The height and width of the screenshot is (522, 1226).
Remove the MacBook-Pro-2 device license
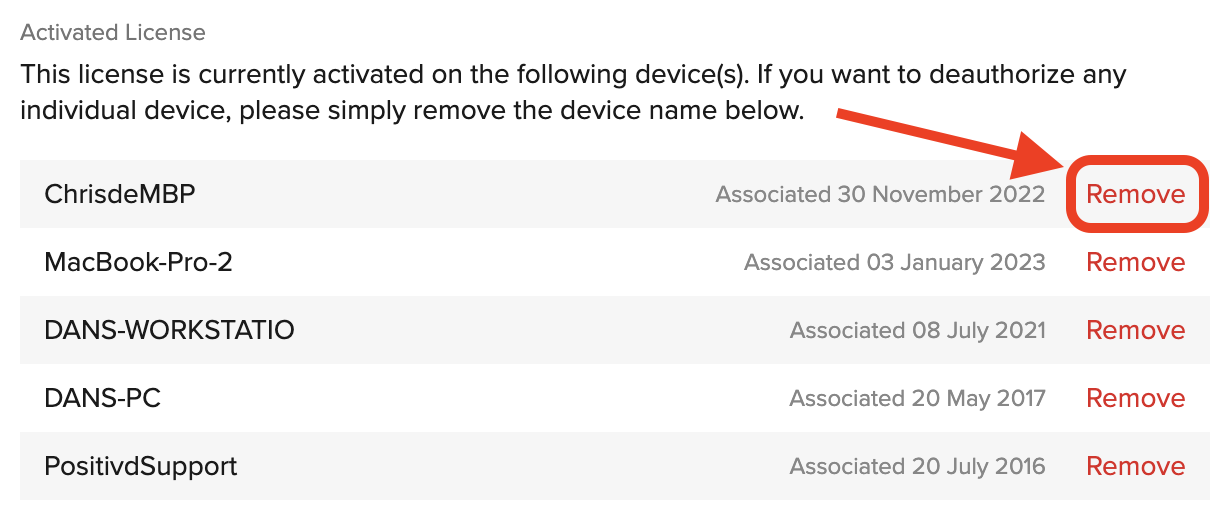click(1136, 262)
